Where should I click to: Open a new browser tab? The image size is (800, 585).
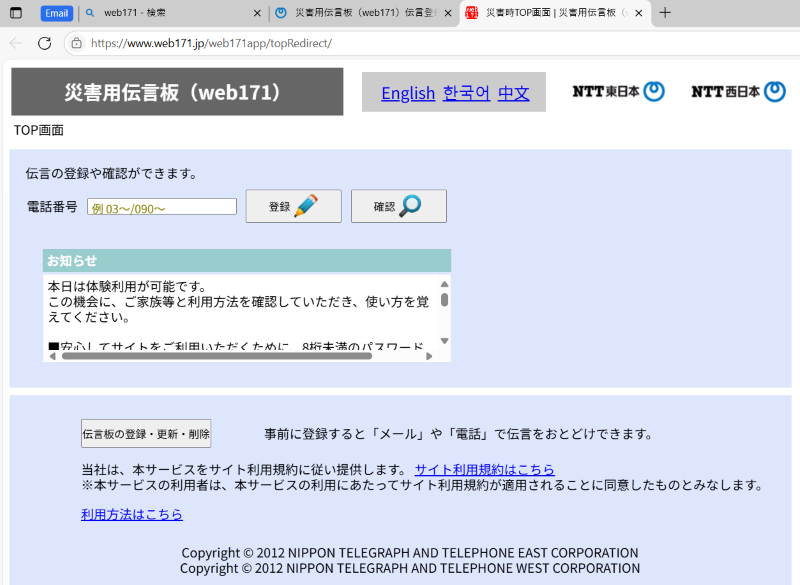coord(665,13)
